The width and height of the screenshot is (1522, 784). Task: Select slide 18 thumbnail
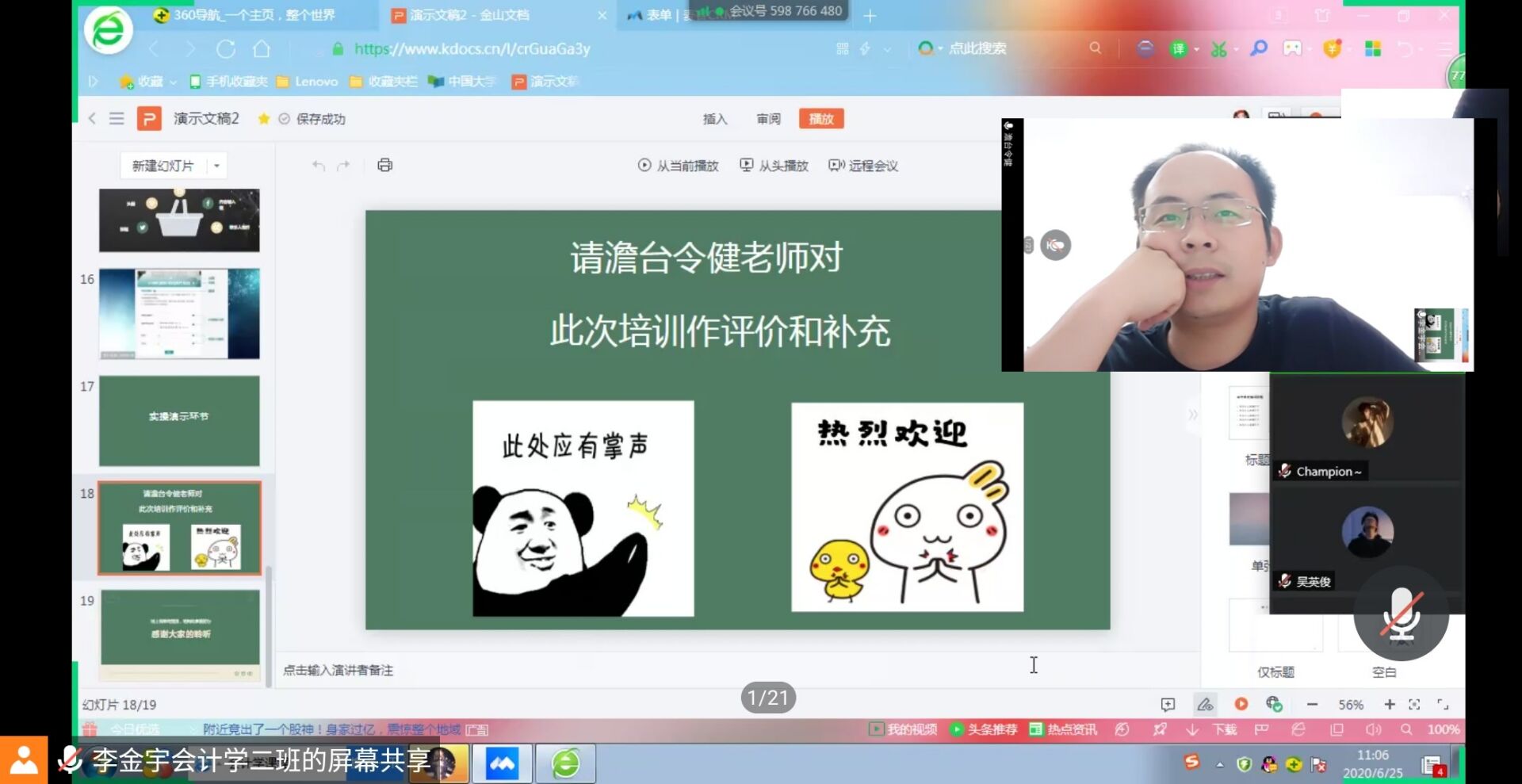pyautogui.click(x=179, y=528)
